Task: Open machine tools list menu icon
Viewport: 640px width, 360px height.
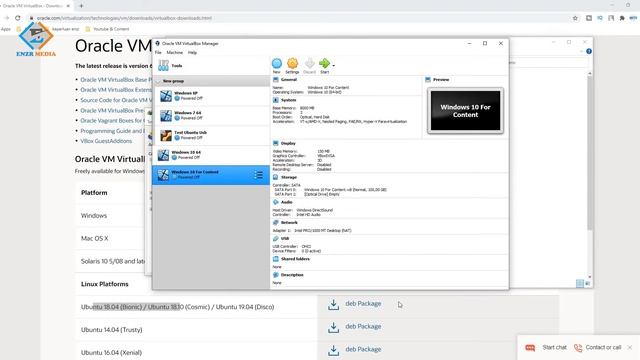Action: 259,175
